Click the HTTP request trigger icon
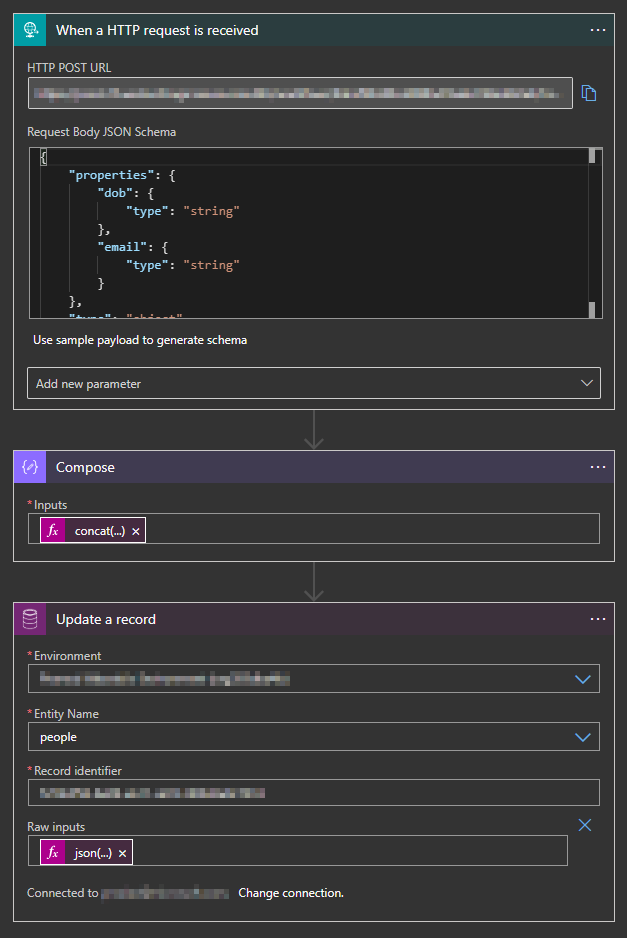 point(30,30)
